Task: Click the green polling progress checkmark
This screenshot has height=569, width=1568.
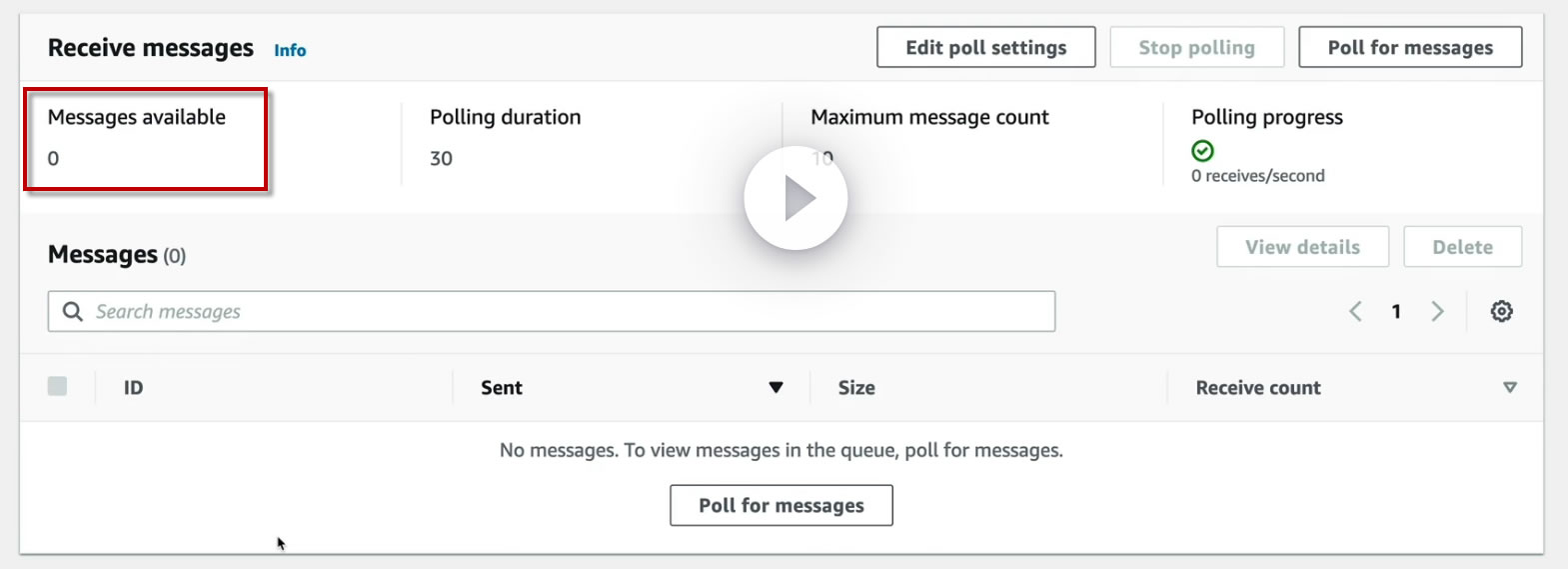Action: pyautogui.click(x=1202, y=151)
